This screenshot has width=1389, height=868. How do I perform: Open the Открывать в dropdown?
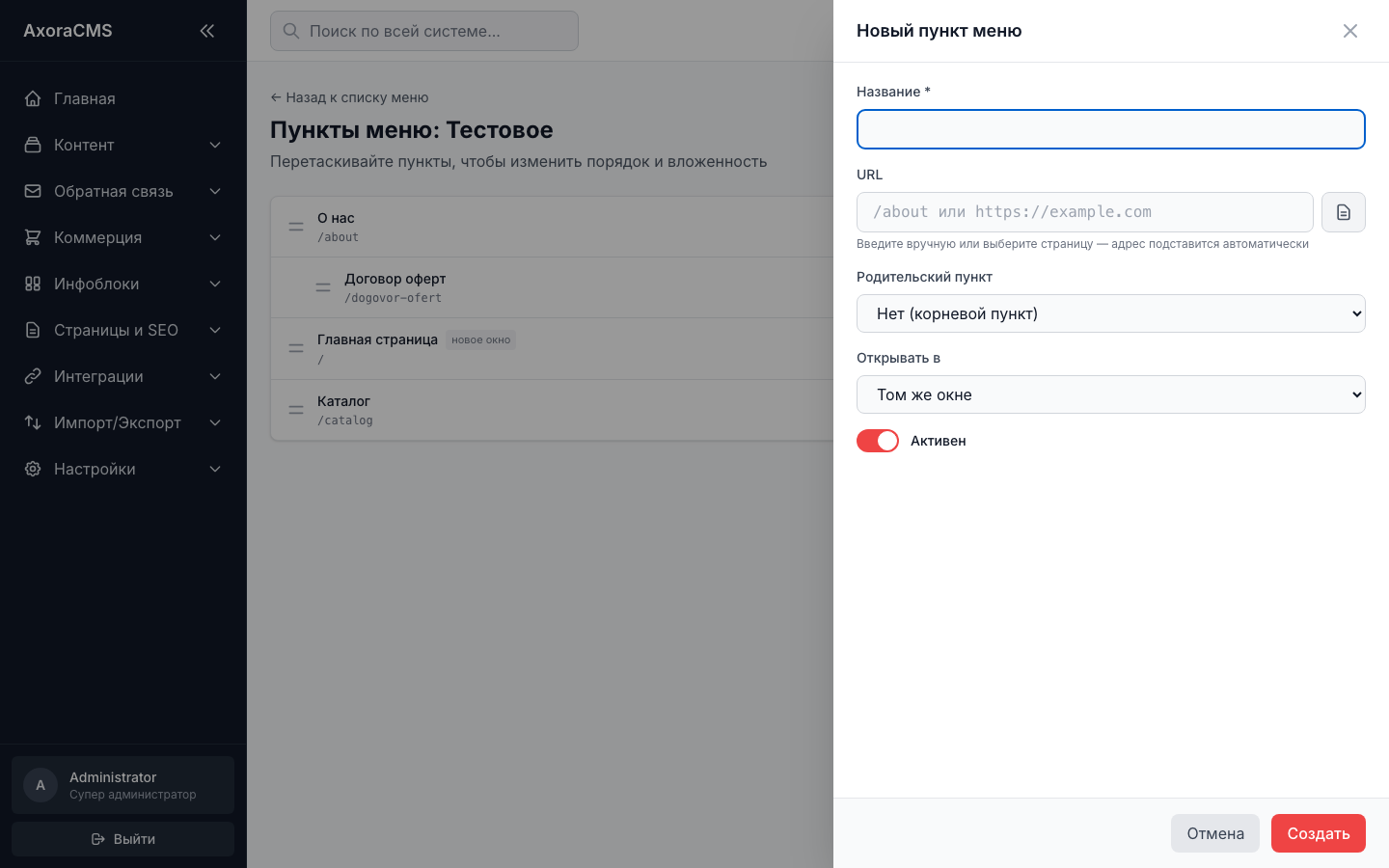[1110, 394]
